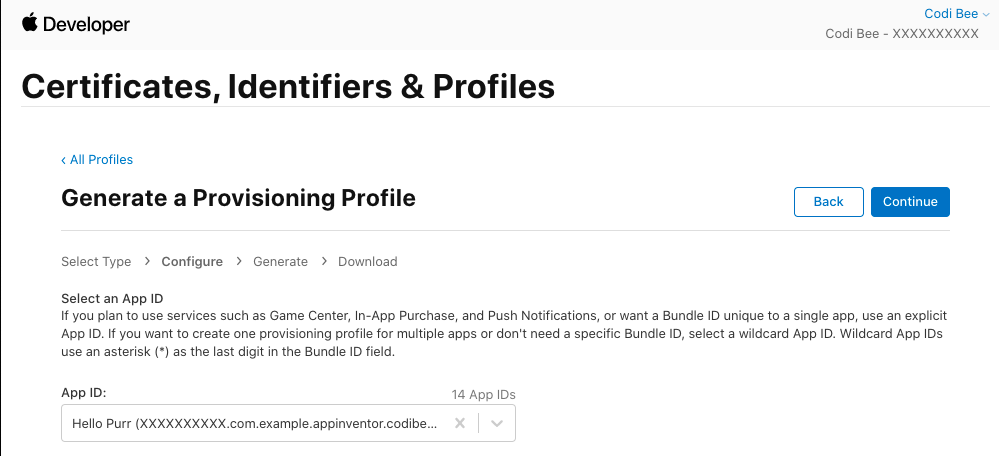This screenshot has height=456, width=999.
Task: Expand the App ID dropdown arrow
Action: pyautogui.click(x=498, y=423)
